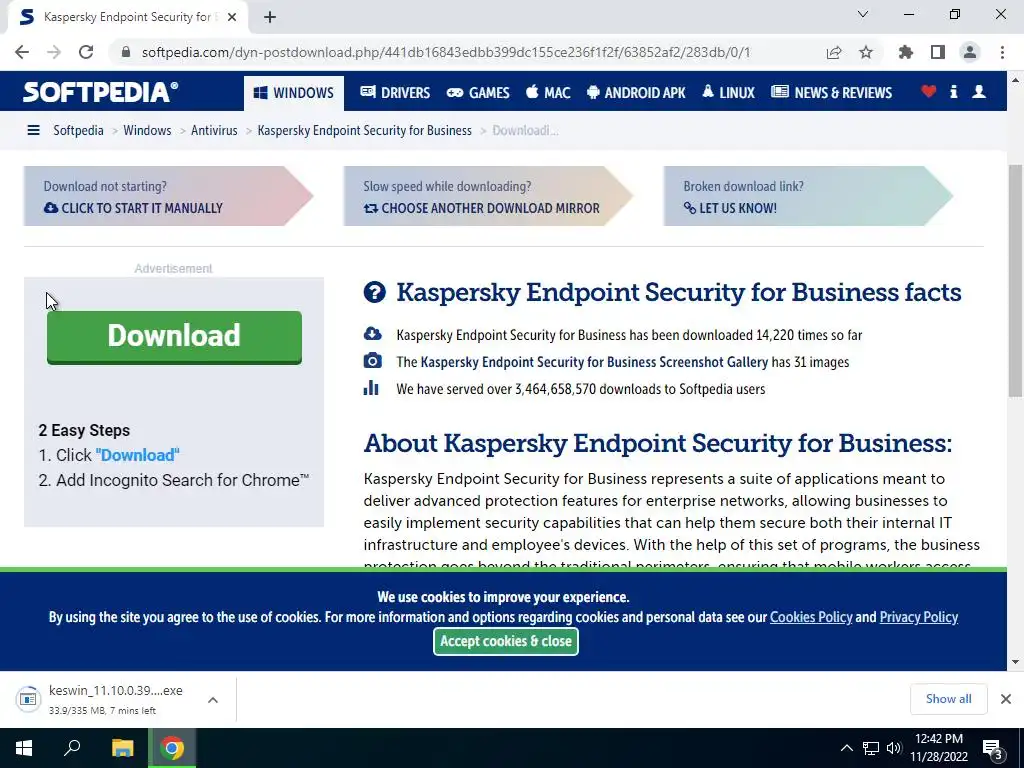Open the red heart favorites icon

pos(928,91)
